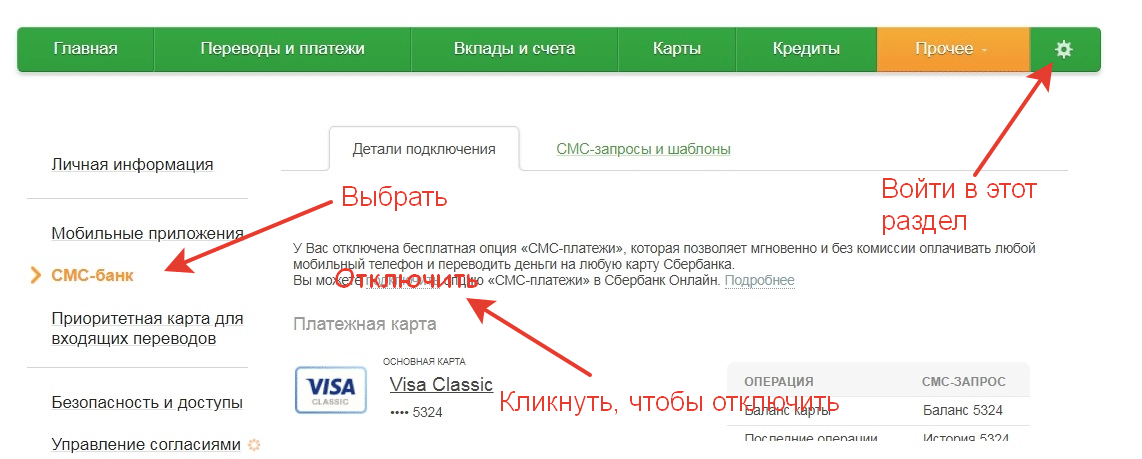Open Управление согласиями in sidebar
The height and width of the screenshot is (459, 1142).
click(146, 444)
